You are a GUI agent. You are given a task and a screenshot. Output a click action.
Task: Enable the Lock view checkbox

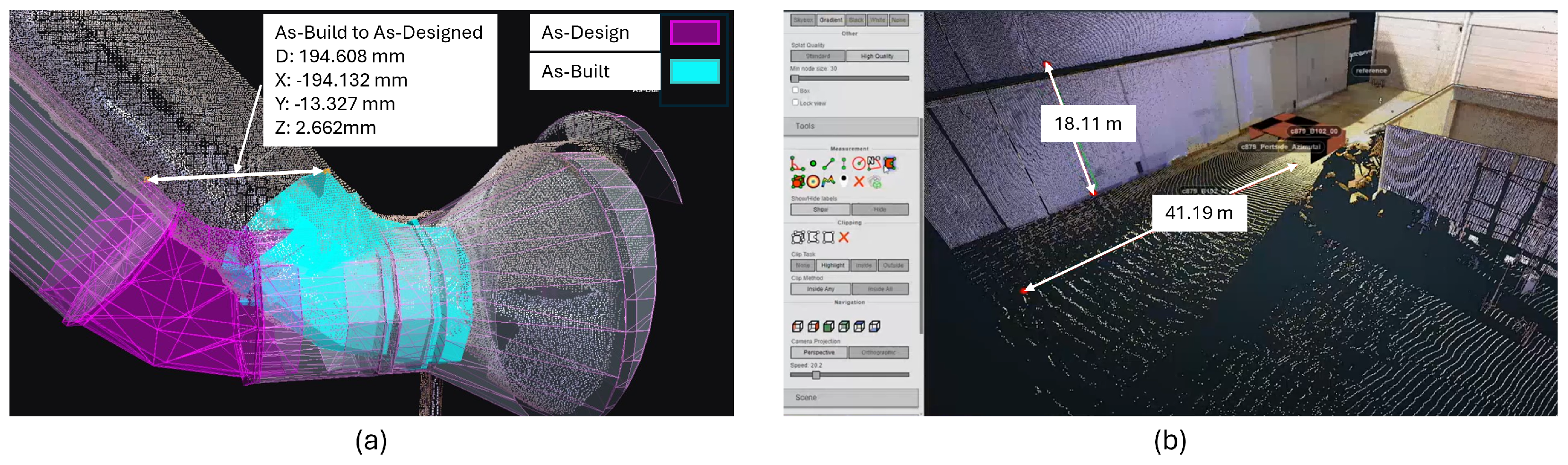click(x=795, y=102)
